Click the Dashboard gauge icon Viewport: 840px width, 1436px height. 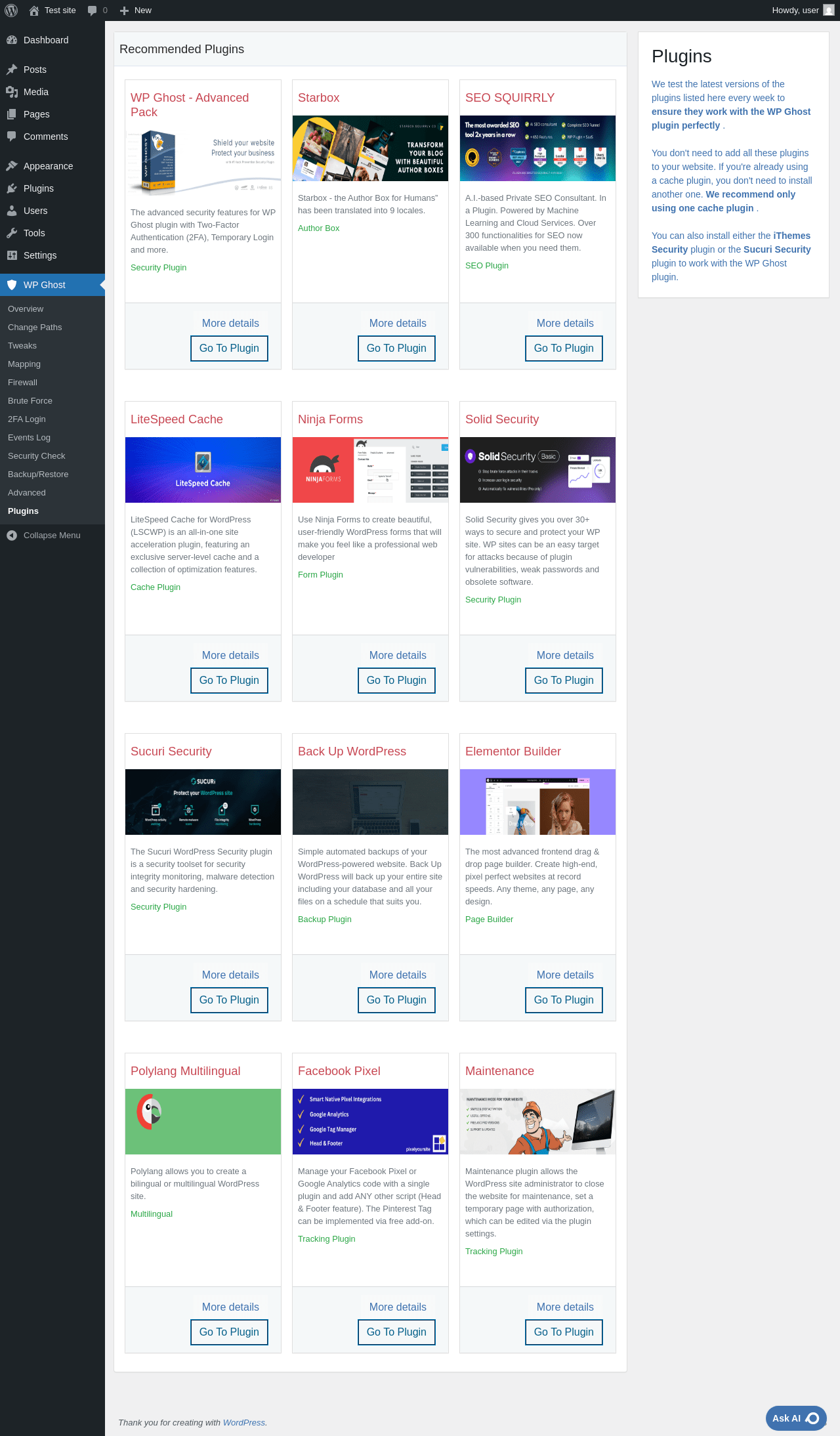12,40
